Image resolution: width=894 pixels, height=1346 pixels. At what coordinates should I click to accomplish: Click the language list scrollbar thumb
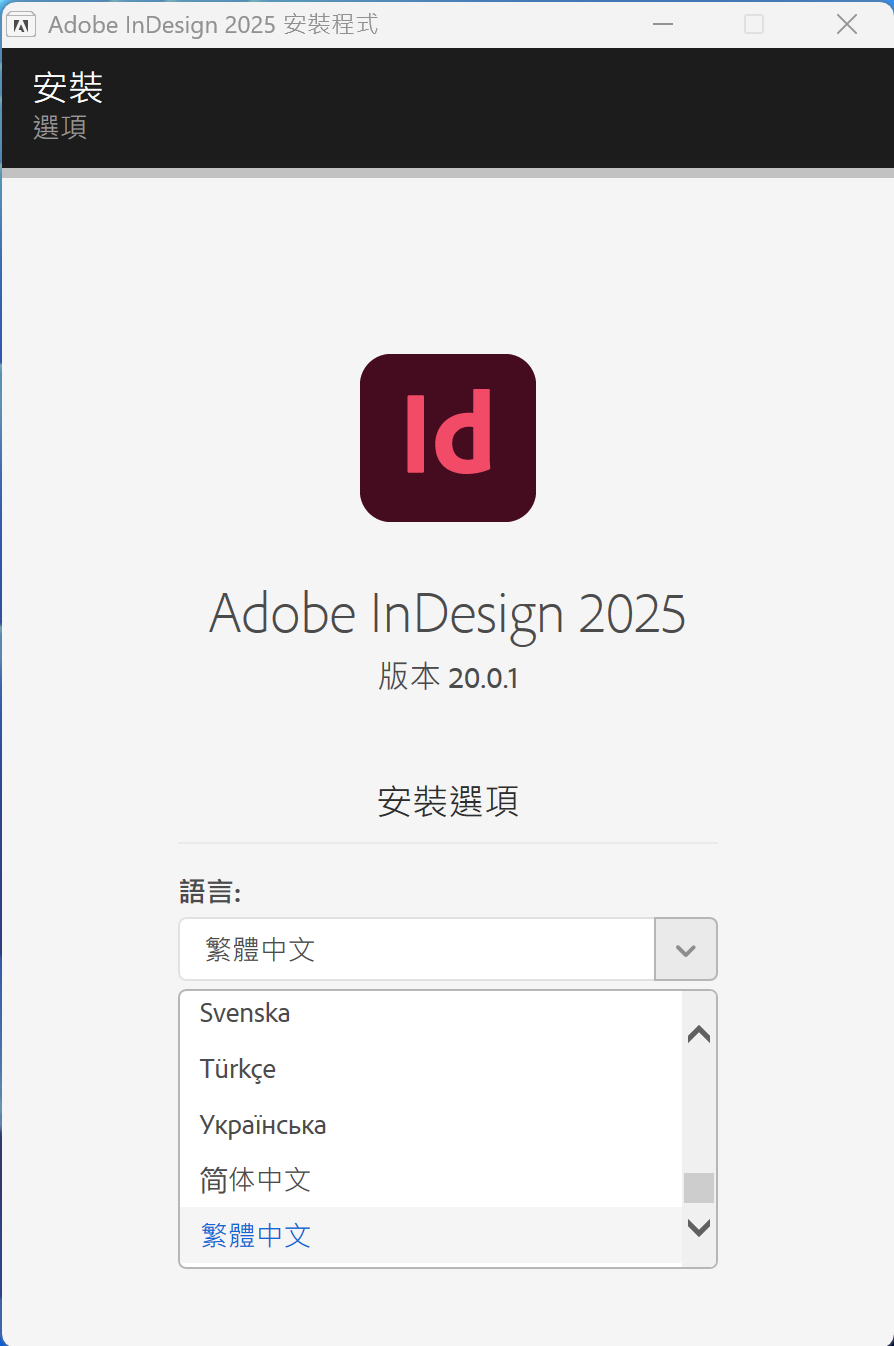[x=699, y=1188]
